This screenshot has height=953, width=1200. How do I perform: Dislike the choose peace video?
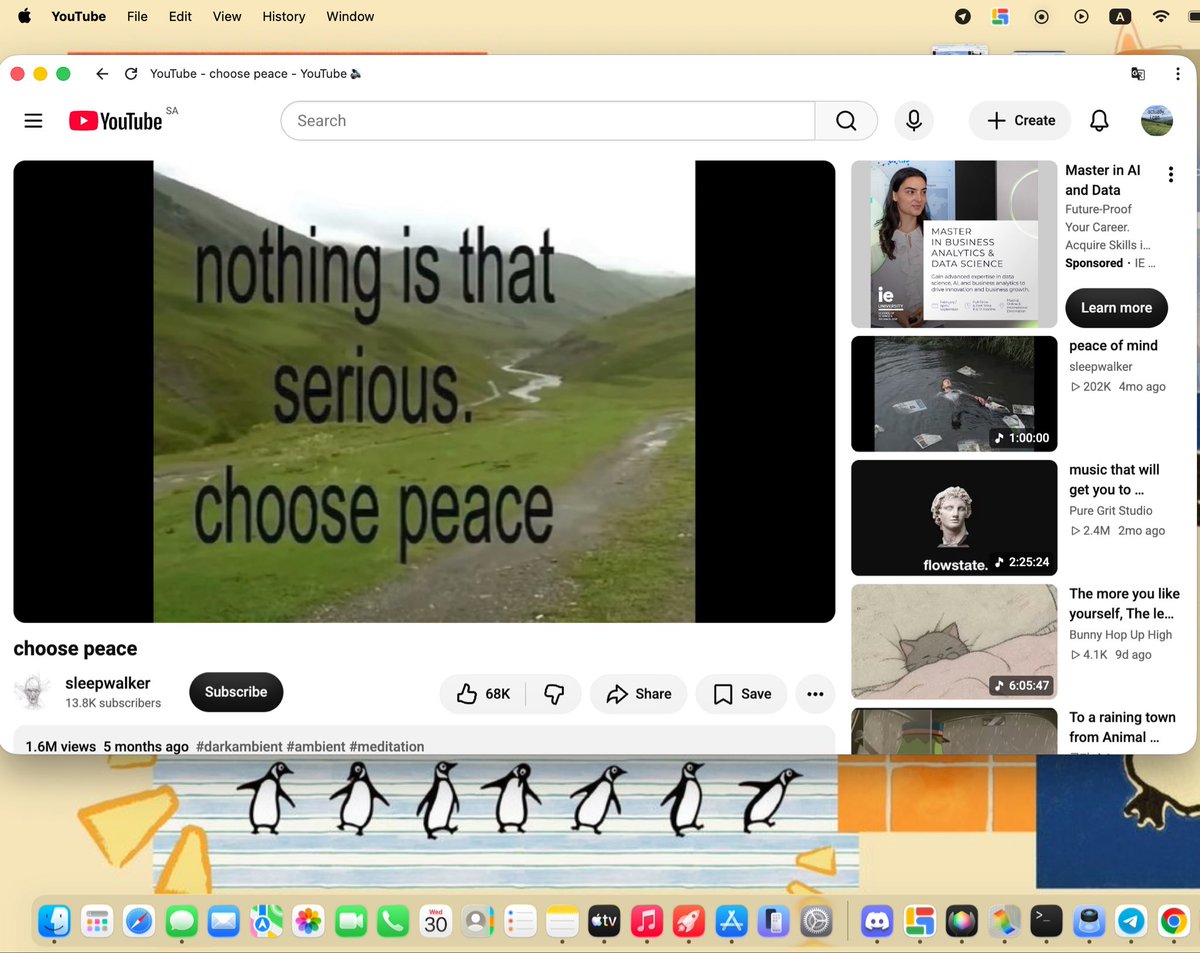point(554,694)
